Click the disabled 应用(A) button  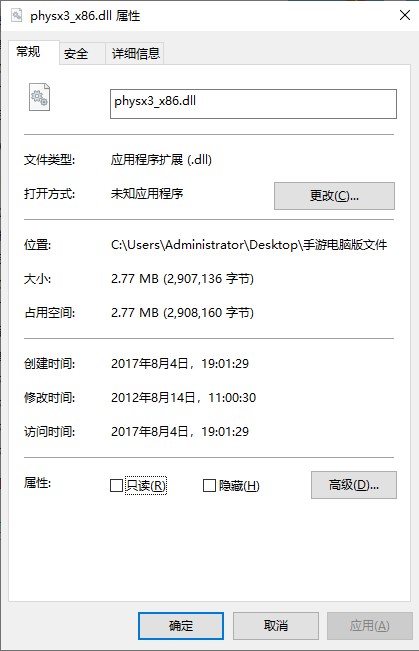(370, 626)
